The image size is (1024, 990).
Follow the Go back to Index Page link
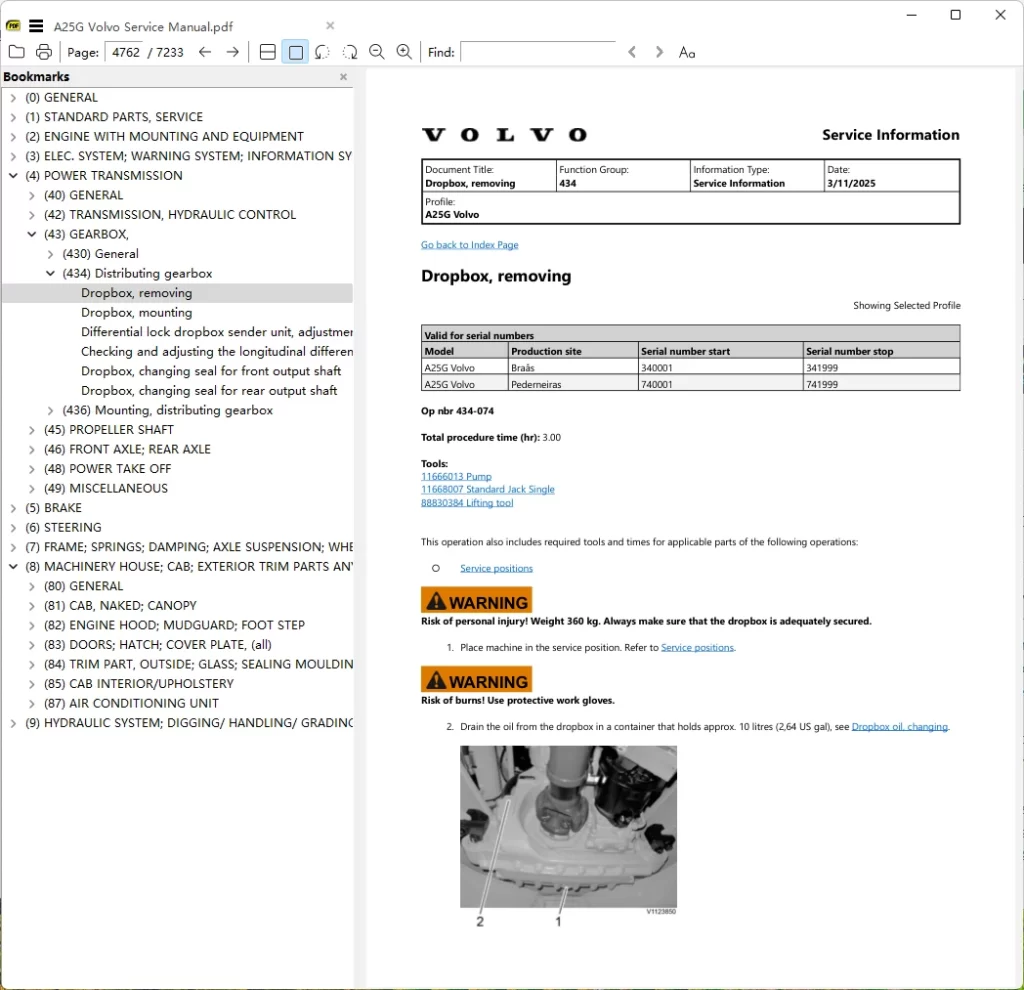tap(470, 245)
